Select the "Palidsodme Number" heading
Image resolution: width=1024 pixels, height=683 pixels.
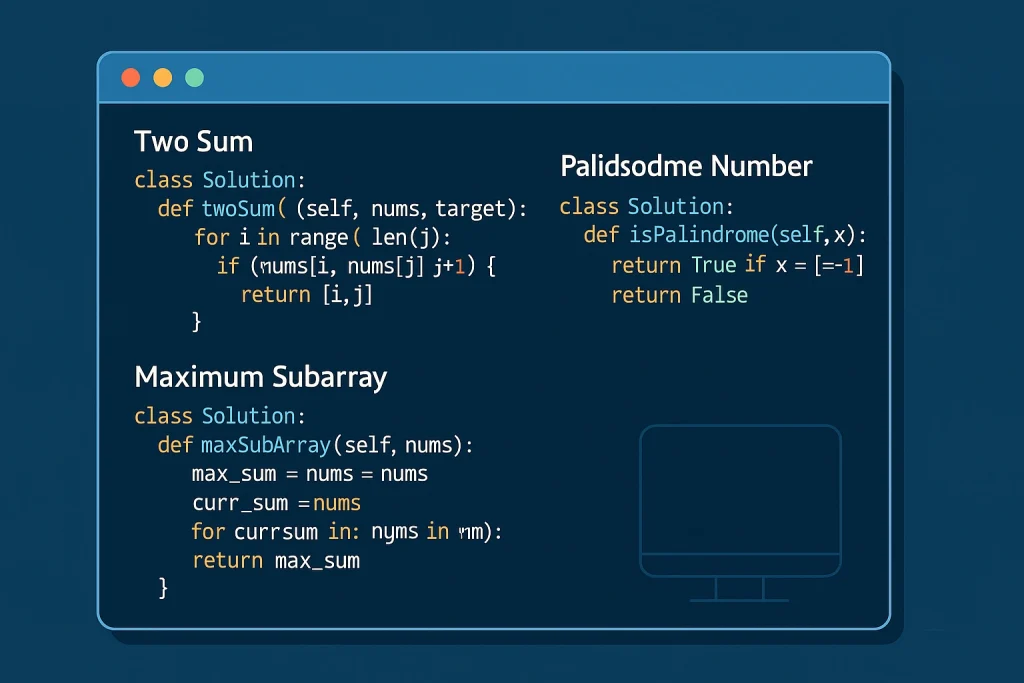pyautogui.click(x=686, y=166)
